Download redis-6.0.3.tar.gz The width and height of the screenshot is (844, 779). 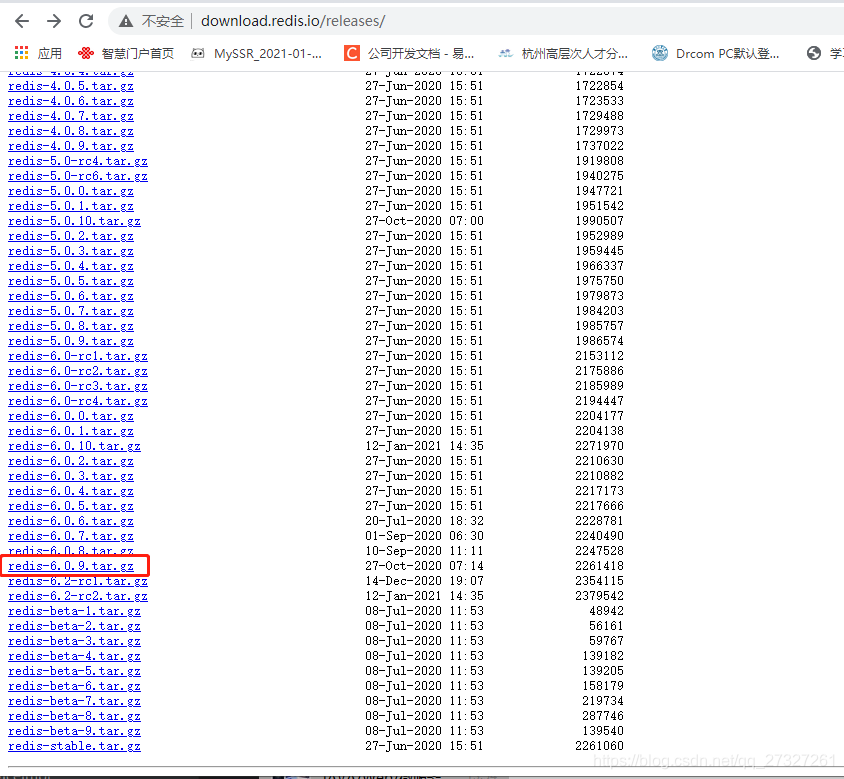coord(71,476)
